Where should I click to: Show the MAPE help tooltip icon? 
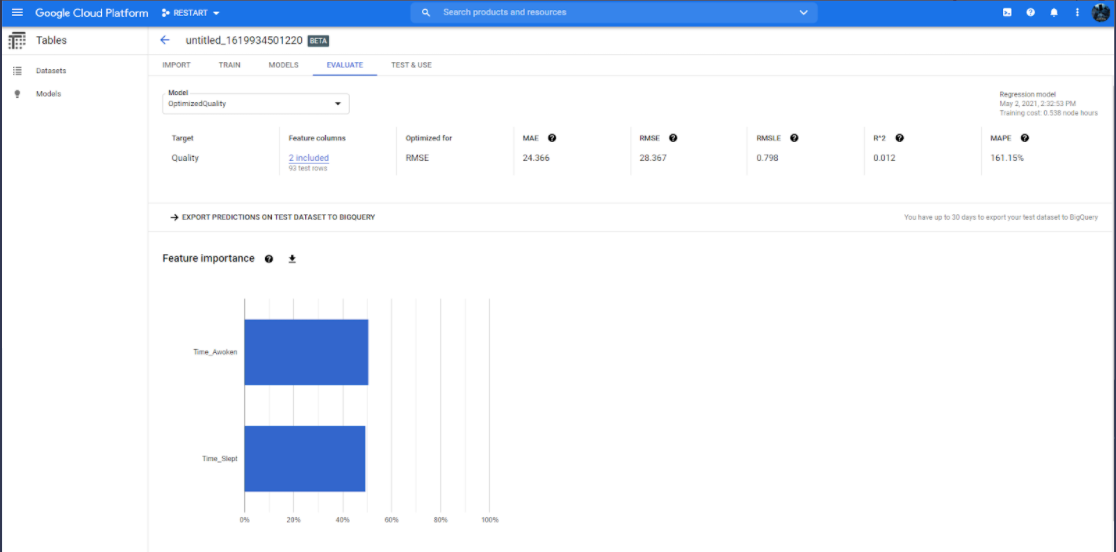pyautogui.click(x=1024, y=138)
